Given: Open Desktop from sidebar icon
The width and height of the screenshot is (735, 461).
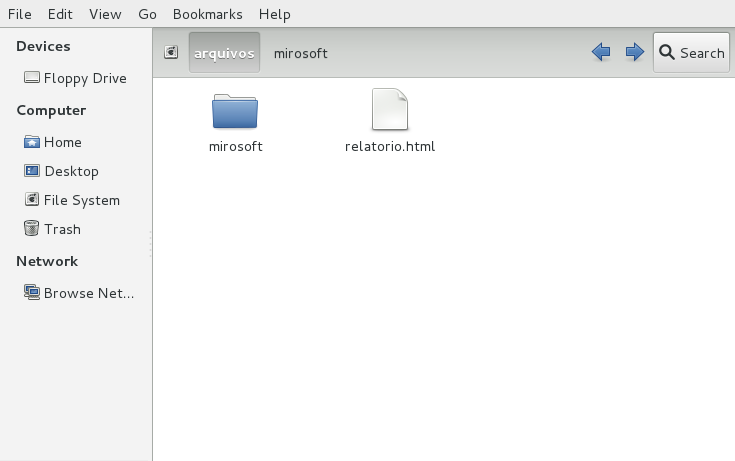Looking at the screenshot, I should click(32, 171).
